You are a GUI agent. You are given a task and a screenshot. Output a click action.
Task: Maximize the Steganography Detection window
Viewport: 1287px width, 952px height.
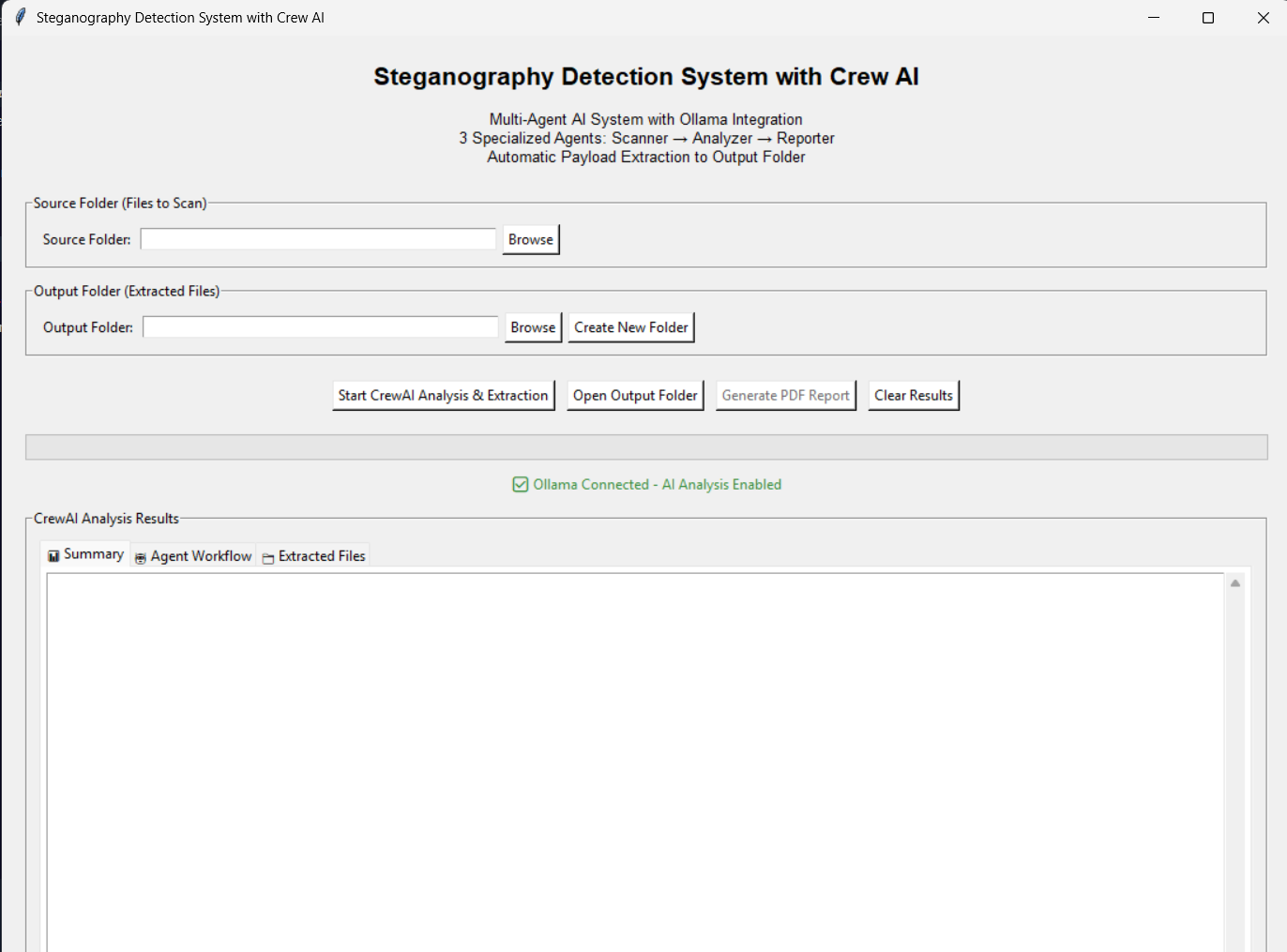click(x=1208, y=18)
